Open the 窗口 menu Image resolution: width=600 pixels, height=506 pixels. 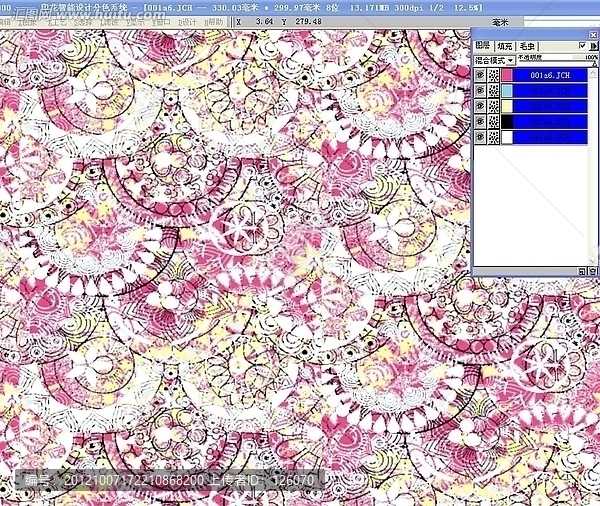(x=161, y=22)
